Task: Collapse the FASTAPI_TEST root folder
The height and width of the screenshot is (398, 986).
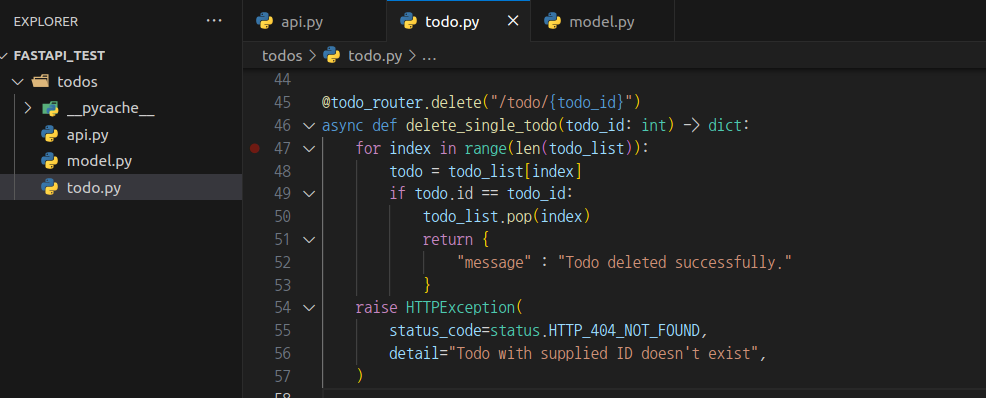Action: point(3,56)
